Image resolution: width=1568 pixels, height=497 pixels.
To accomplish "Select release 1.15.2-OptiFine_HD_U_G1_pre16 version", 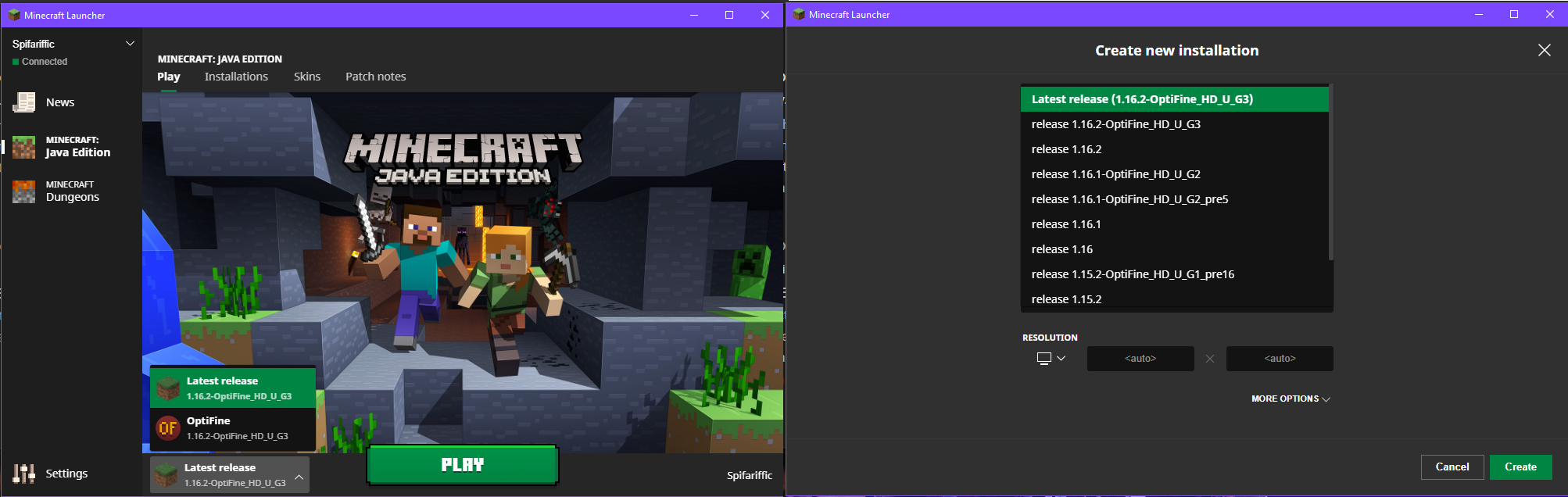I will [1175, 274].
